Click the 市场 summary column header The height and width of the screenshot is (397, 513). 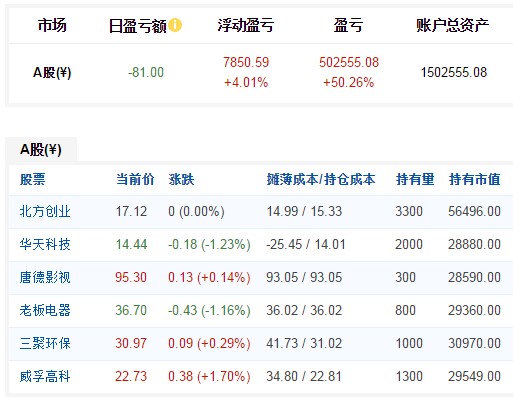[x=52, y=25]
